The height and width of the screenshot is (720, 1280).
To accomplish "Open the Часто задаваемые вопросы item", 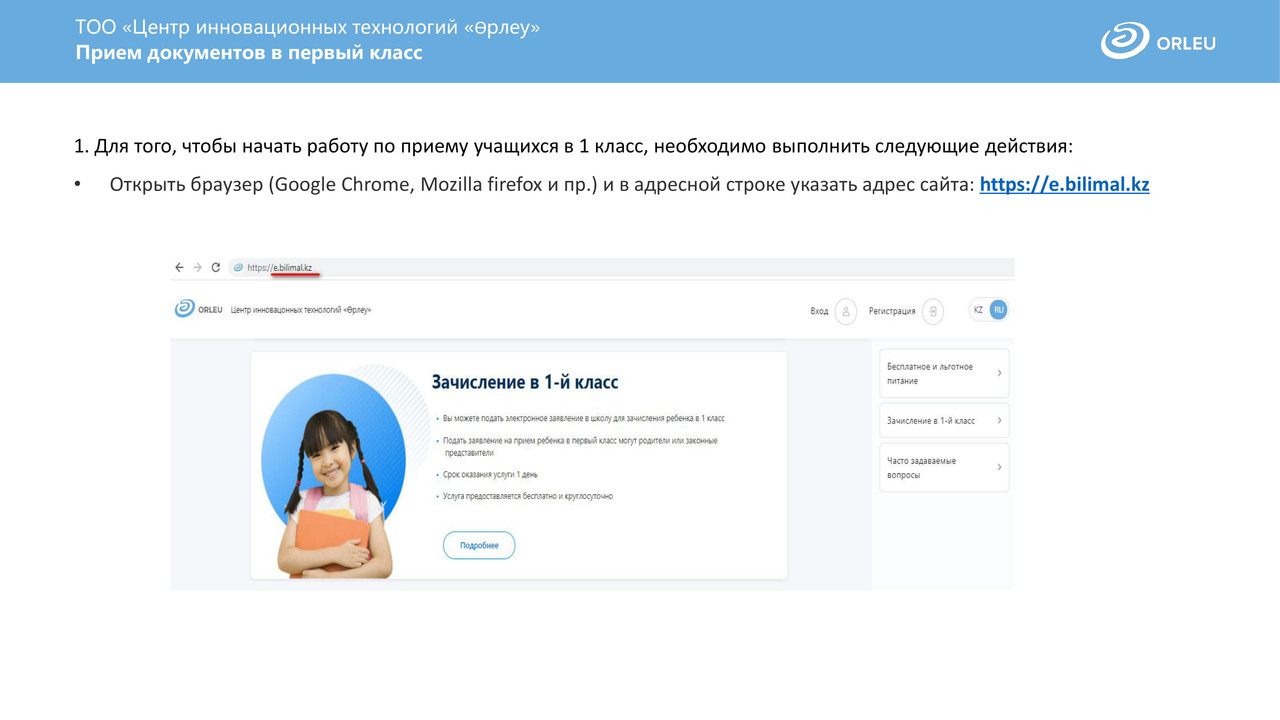I will 944,467.
